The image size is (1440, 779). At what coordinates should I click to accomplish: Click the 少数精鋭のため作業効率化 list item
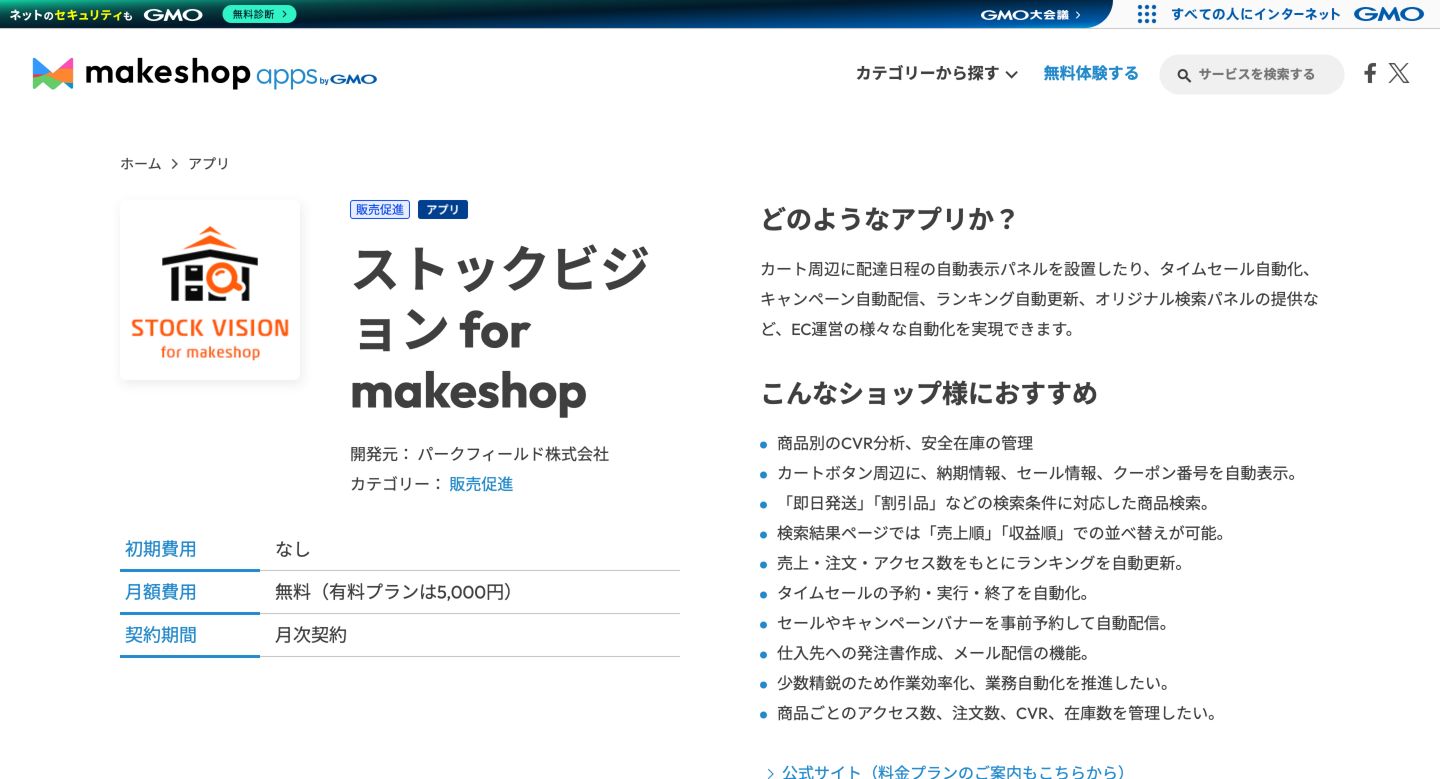pyautogui.click(x=973, y=683)
